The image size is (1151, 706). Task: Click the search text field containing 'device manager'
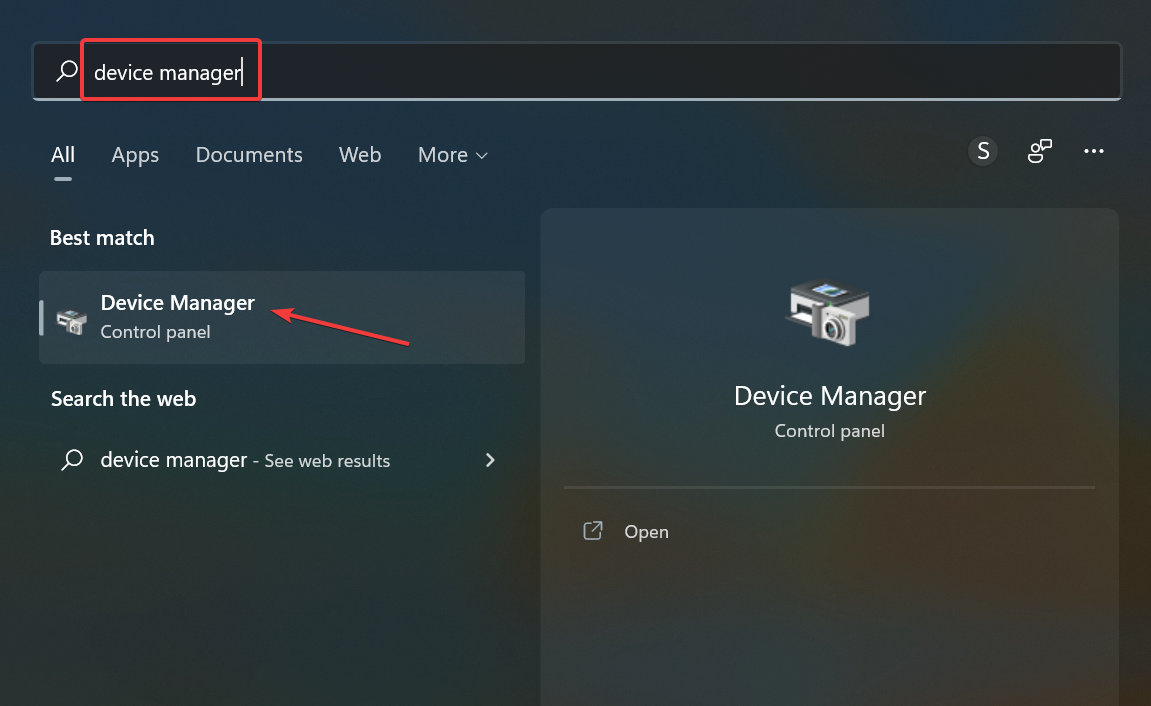click(x=576, y=71)
